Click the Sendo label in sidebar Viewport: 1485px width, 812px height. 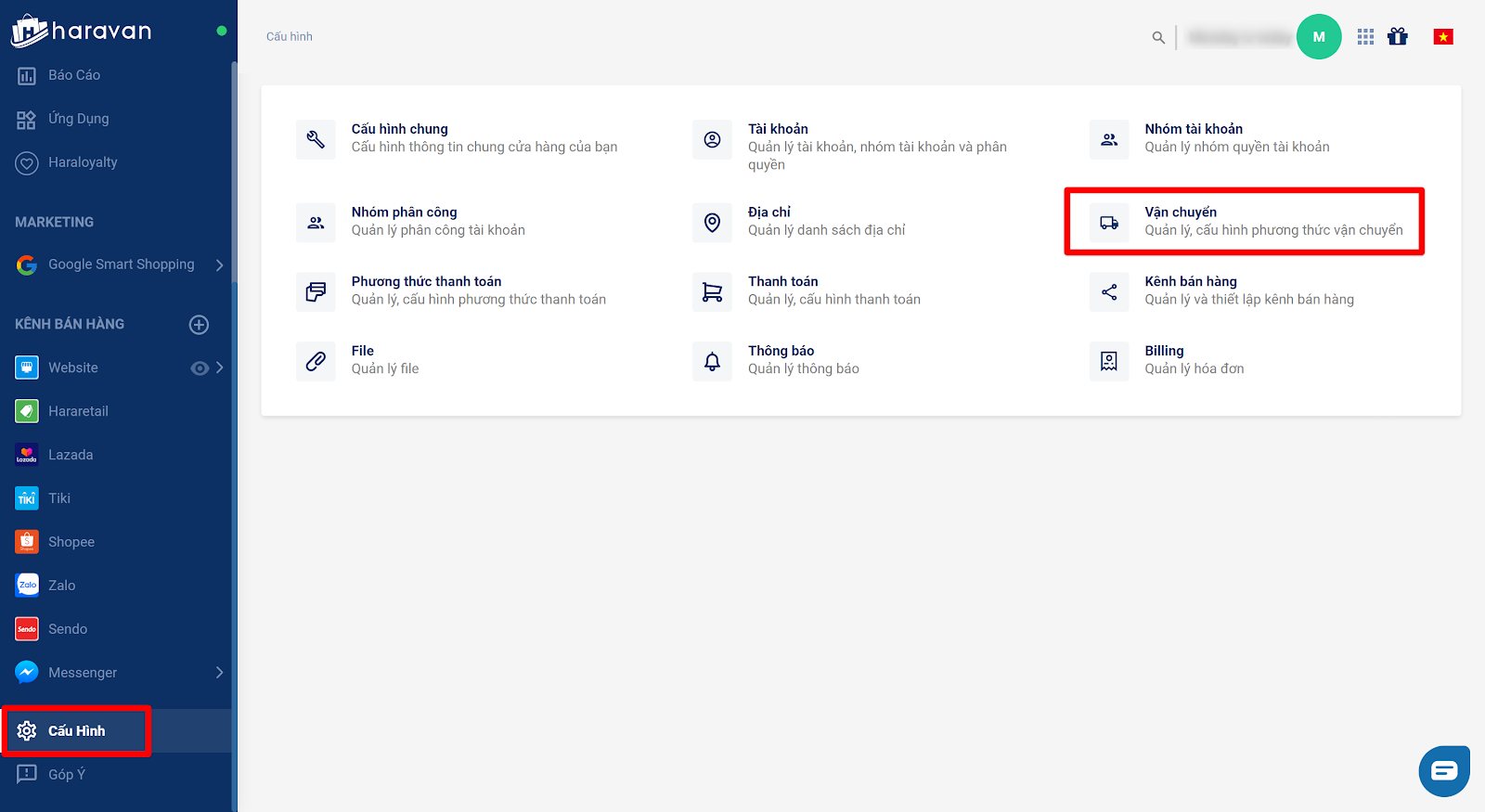coord(68,629)
